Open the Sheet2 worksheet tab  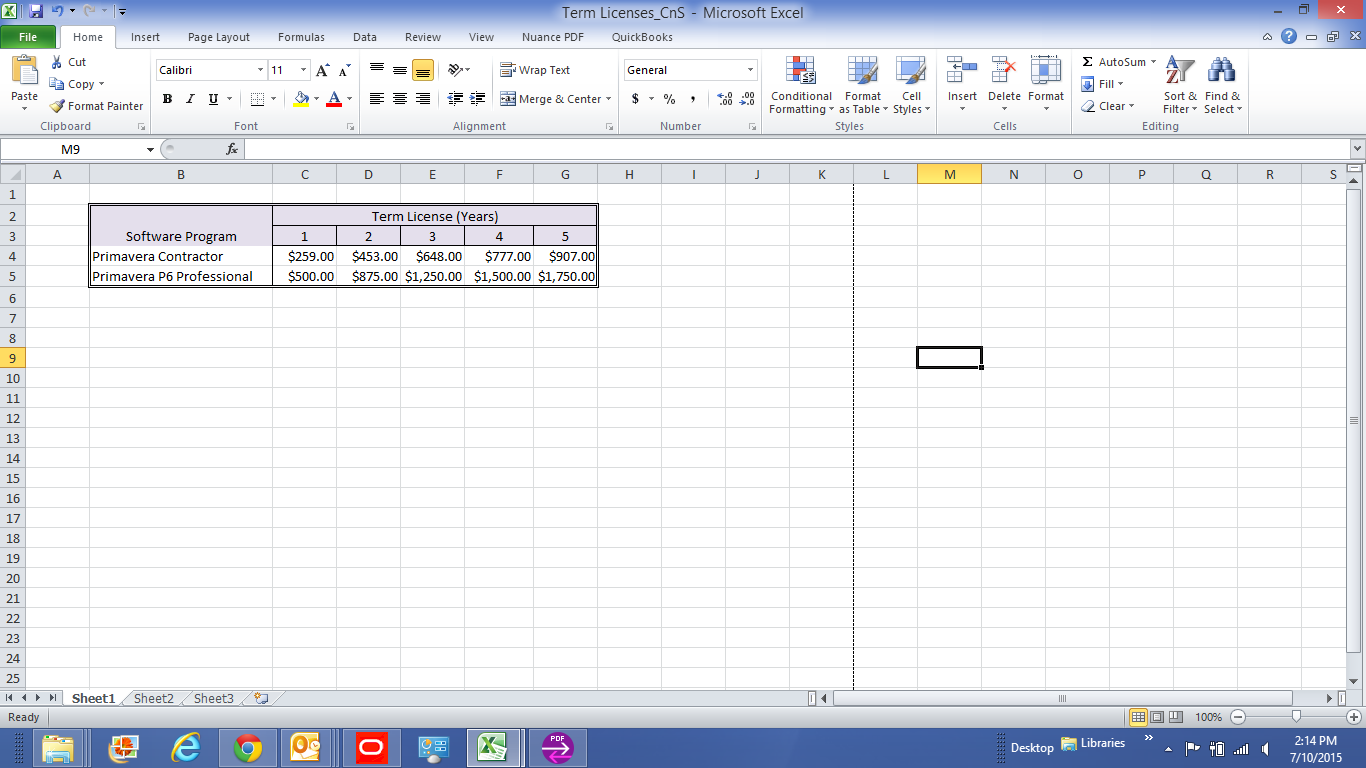(x=154, y=699)
